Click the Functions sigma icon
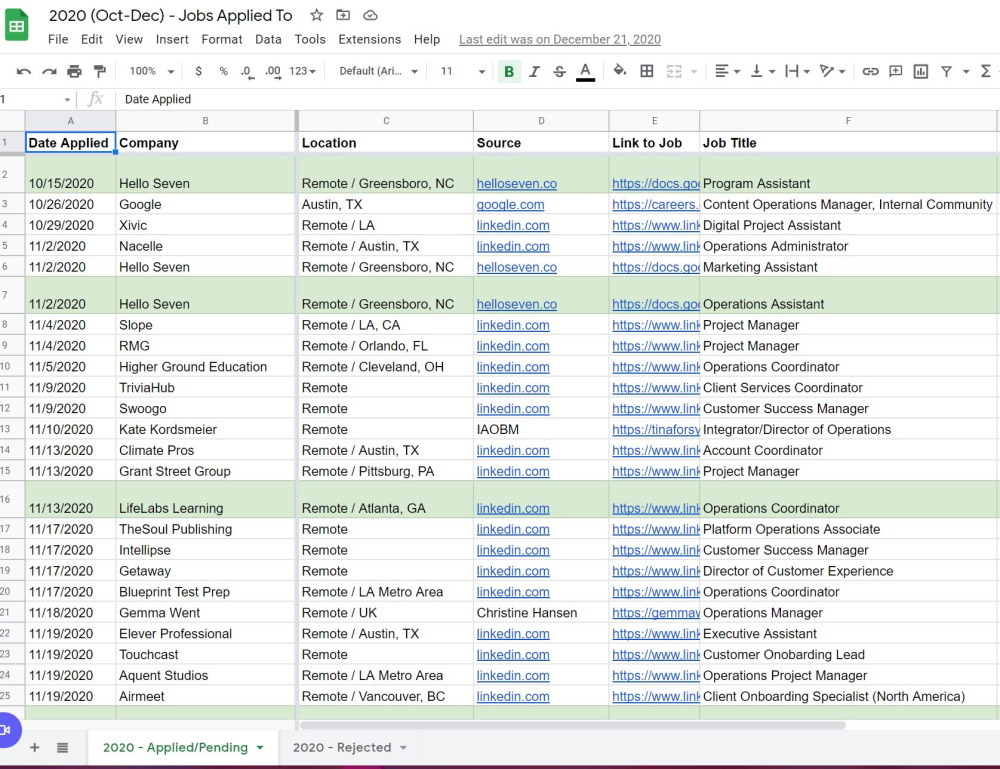Screen dimensions: 1000x769 pos(986,71)
